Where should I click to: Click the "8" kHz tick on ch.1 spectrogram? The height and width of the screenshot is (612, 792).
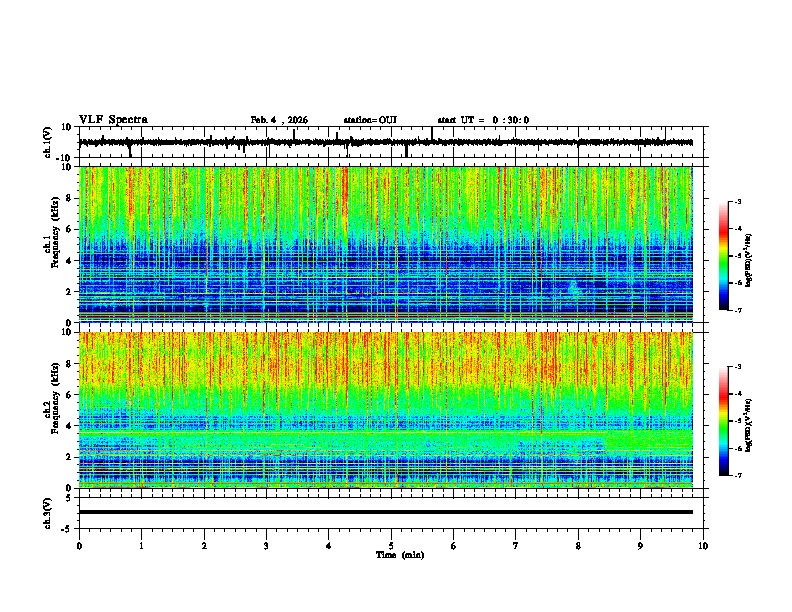pyautogui.click(x=69, y=198)
